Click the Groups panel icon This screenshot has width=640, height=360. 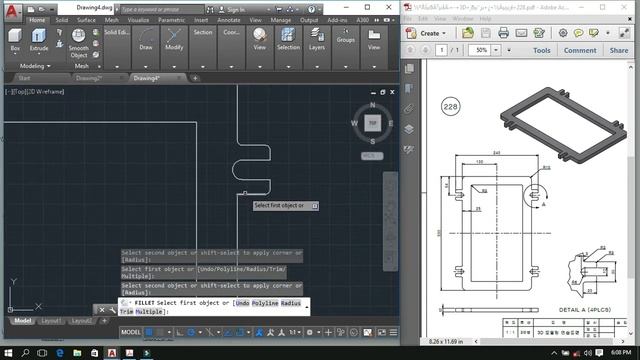[346, 31]
